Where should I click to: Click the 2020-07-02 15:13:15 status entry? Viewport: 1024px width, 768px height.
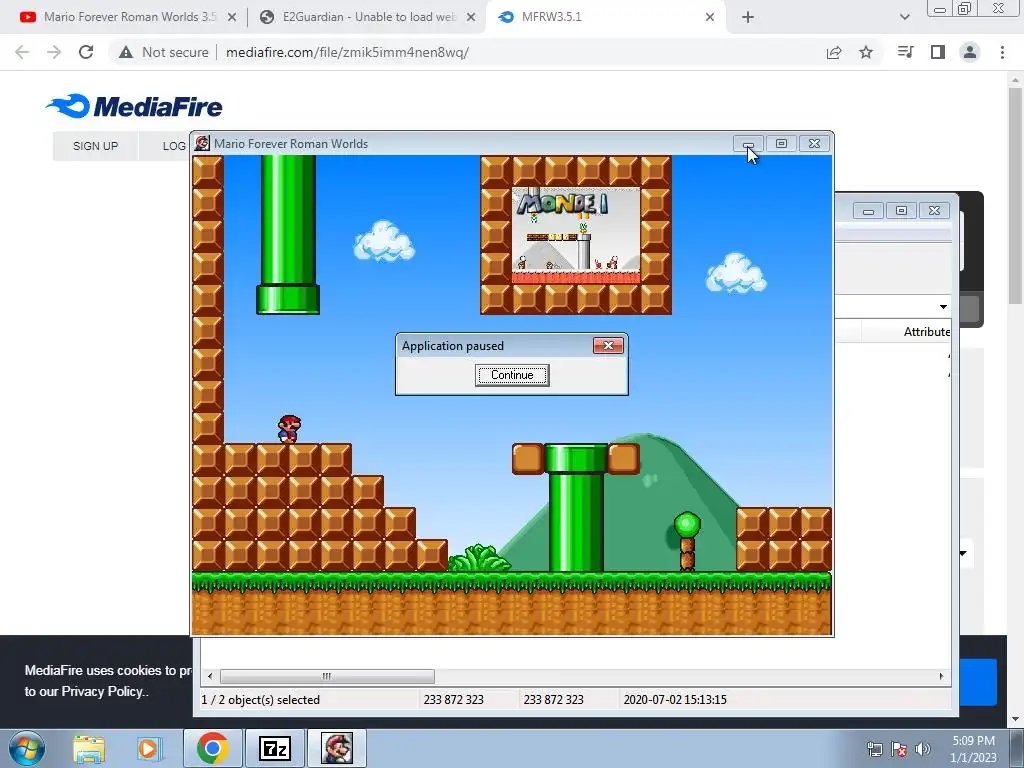coord(675,699)
